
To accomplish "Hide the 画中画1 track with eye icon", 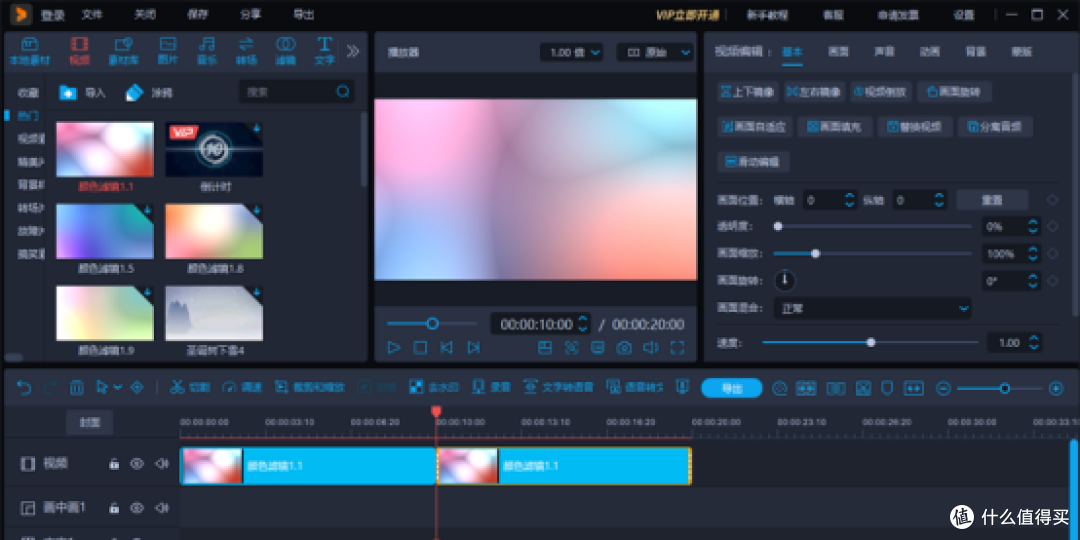I will pos(137,508).
